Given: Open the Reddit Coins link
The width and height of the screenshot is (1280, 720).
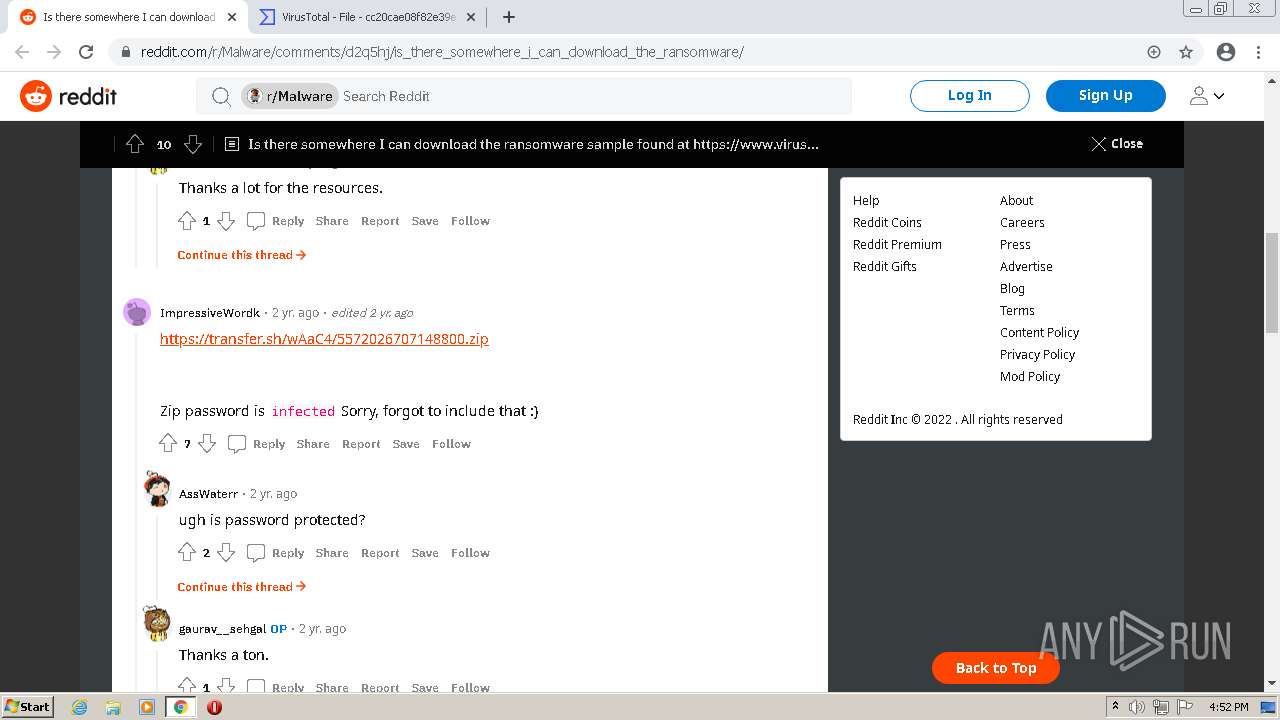Looking at the screenshot, I should (x=887, y=222).
